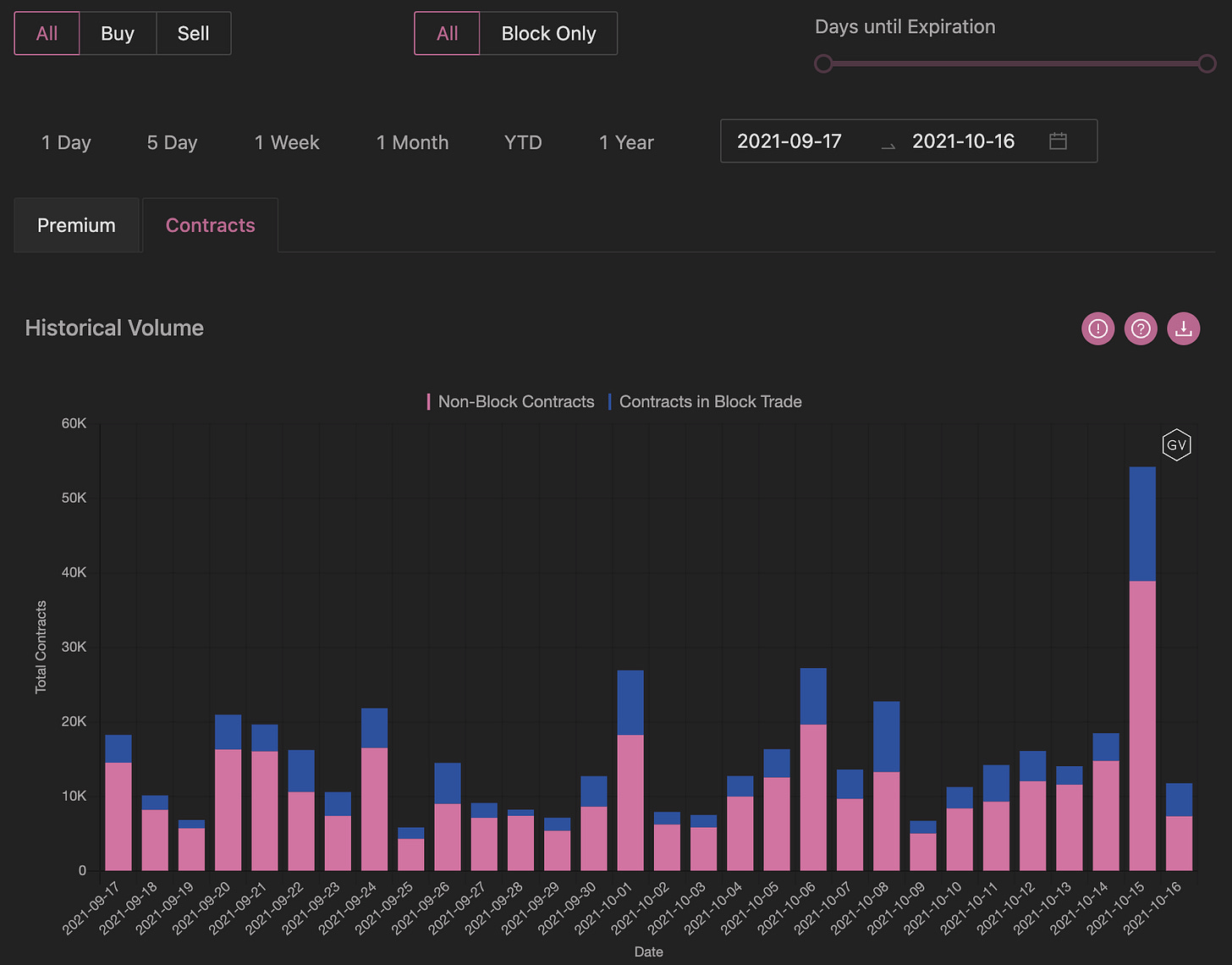
Task: Click the Historical Volume heading
Action: tap(114, 328)
